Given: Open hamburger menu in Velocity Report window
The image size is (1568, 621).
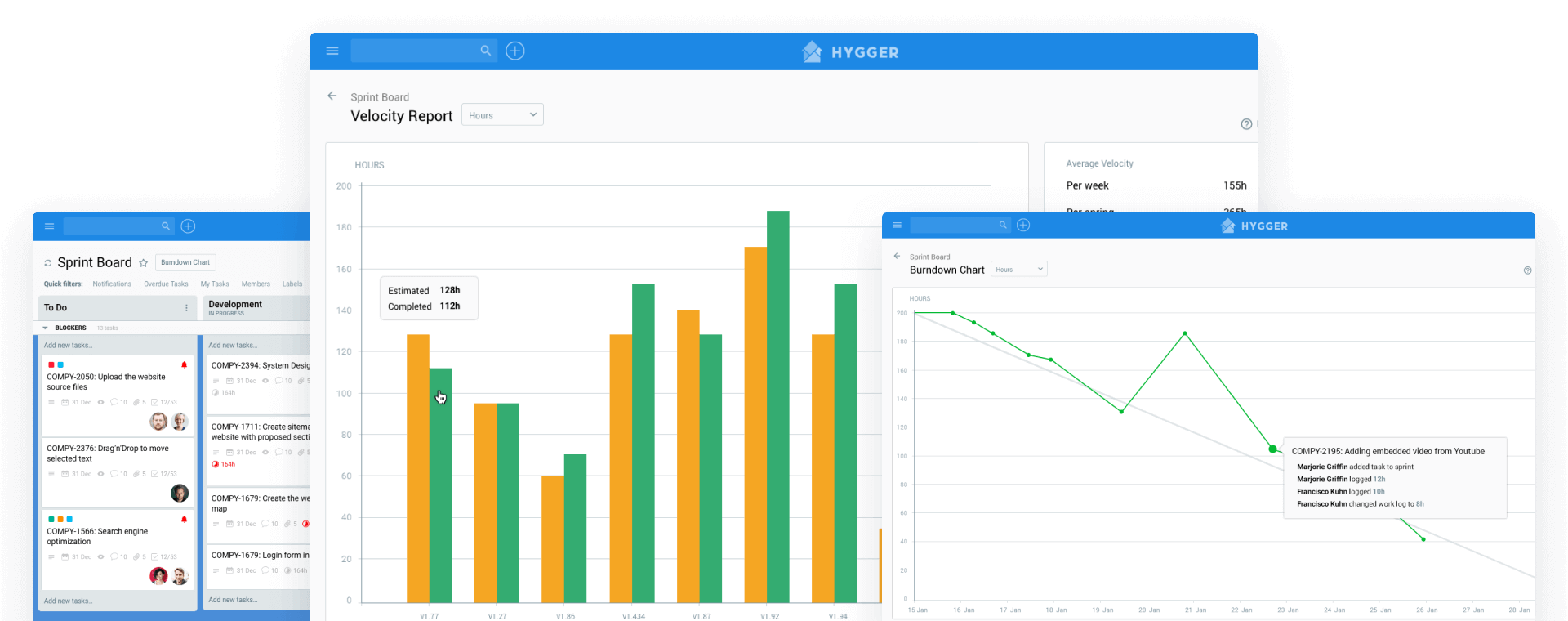Looking at the screenshot, I should point(332,51).
